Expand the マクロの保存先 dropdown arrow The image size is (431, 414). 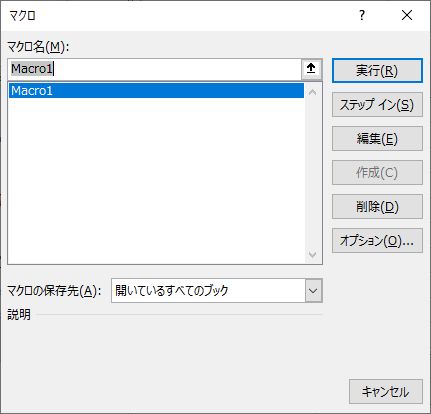[313, 291]
